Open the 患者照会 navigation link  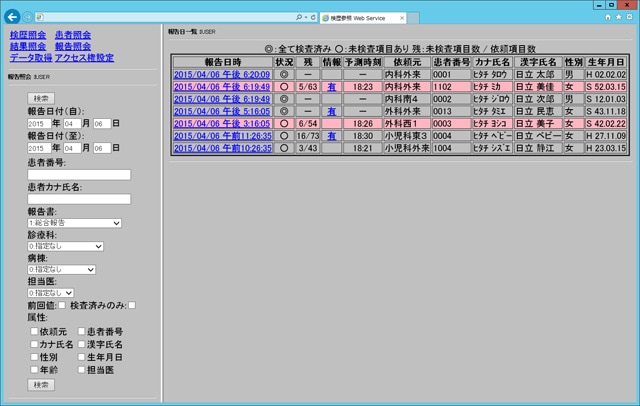pos(75,35)
